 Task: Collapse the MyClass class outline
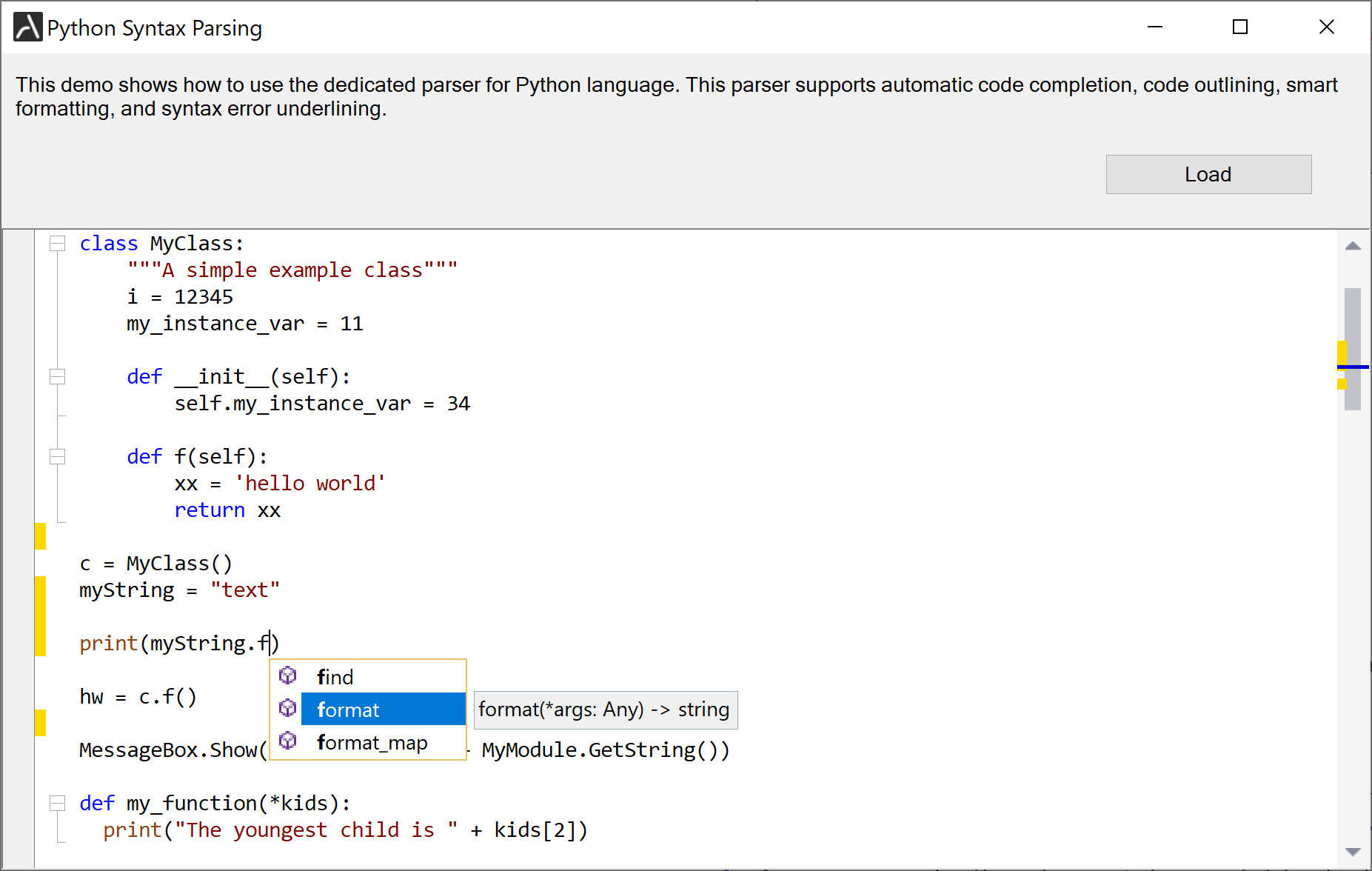click(57, 242)
